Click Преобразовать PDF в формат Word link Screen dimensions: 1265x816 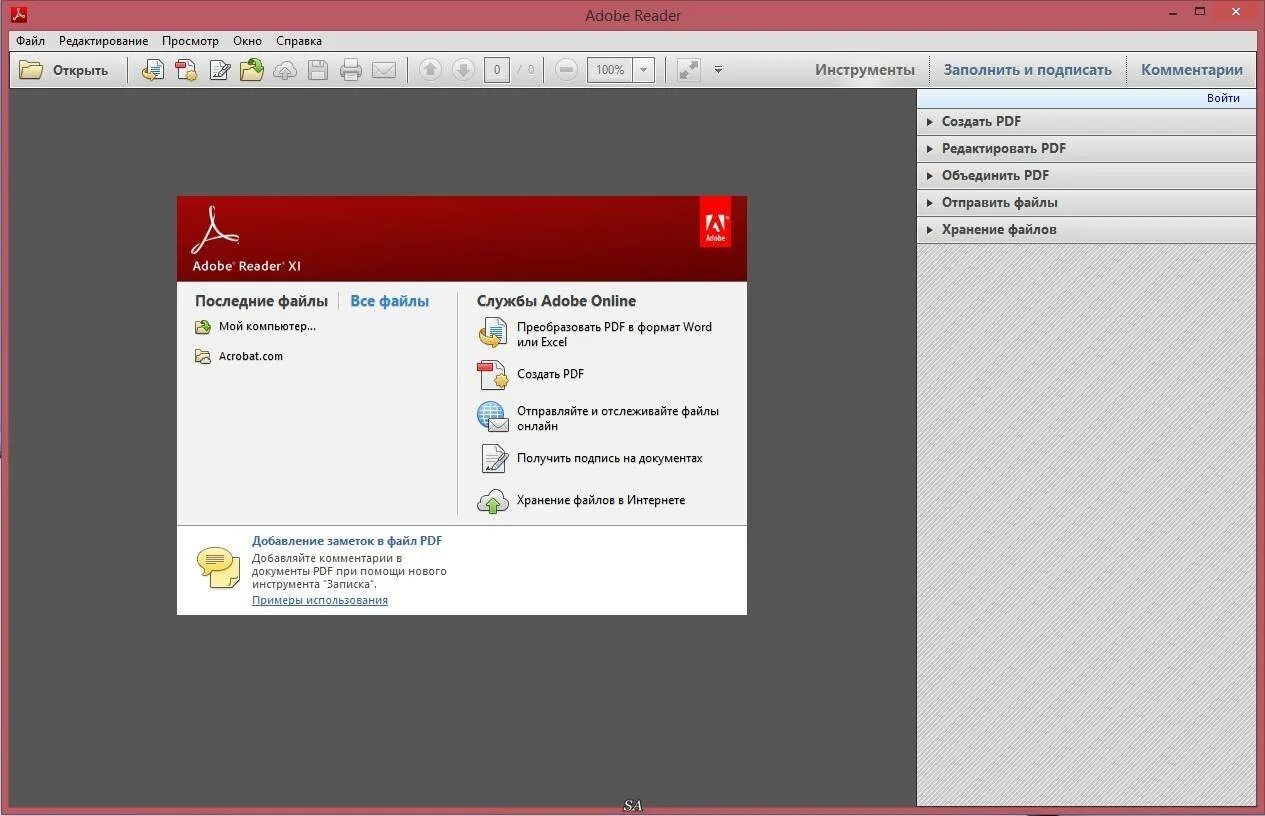(x=614, y=334)
